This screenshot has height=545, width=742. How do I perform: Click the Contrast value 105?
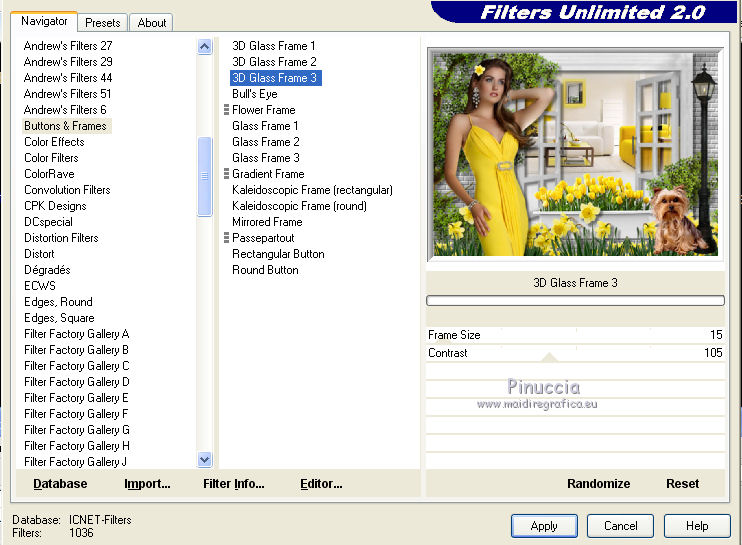[713, 353]
